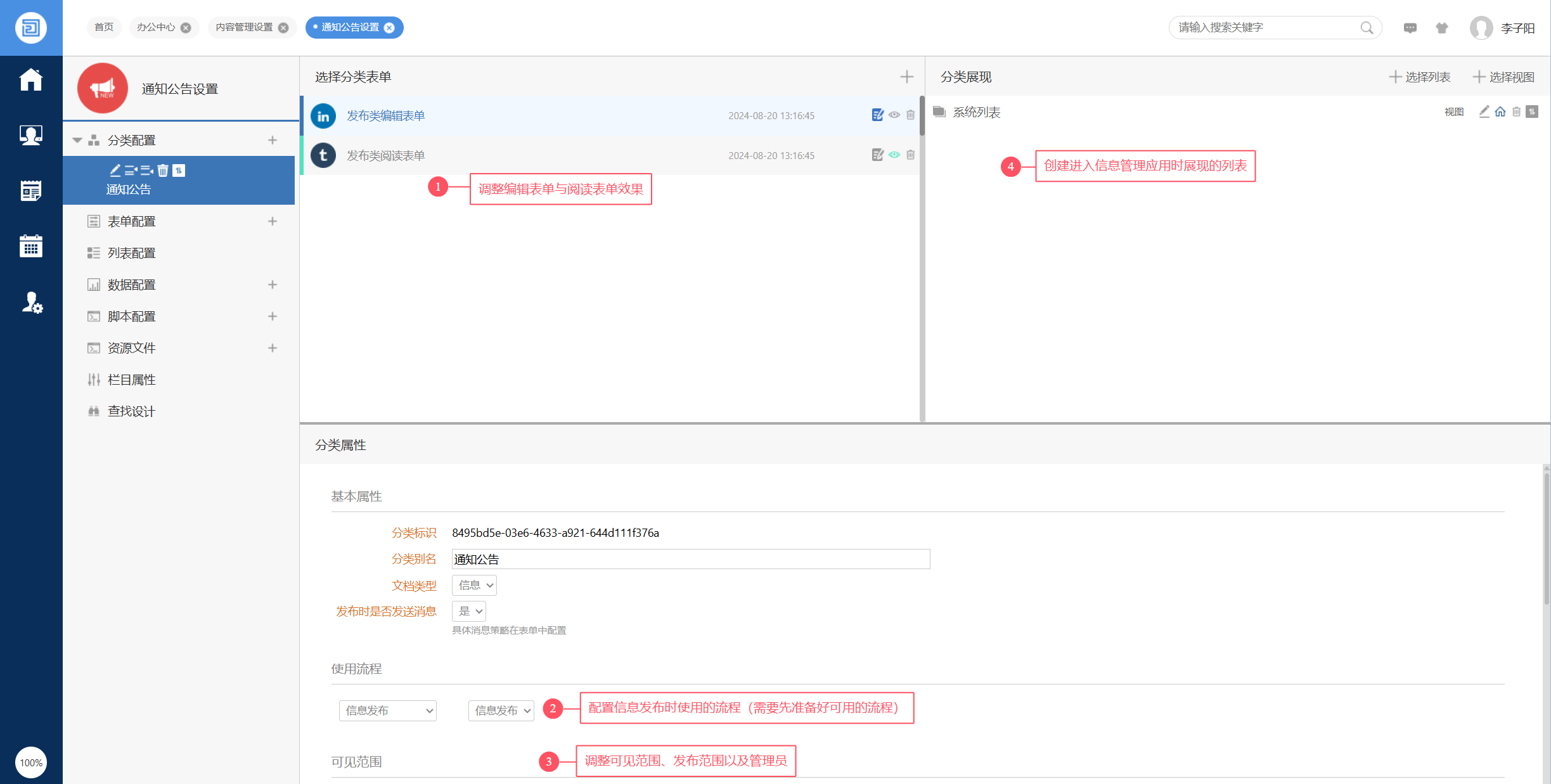Click the 100% zoom indicator

(x=30, y=762)
